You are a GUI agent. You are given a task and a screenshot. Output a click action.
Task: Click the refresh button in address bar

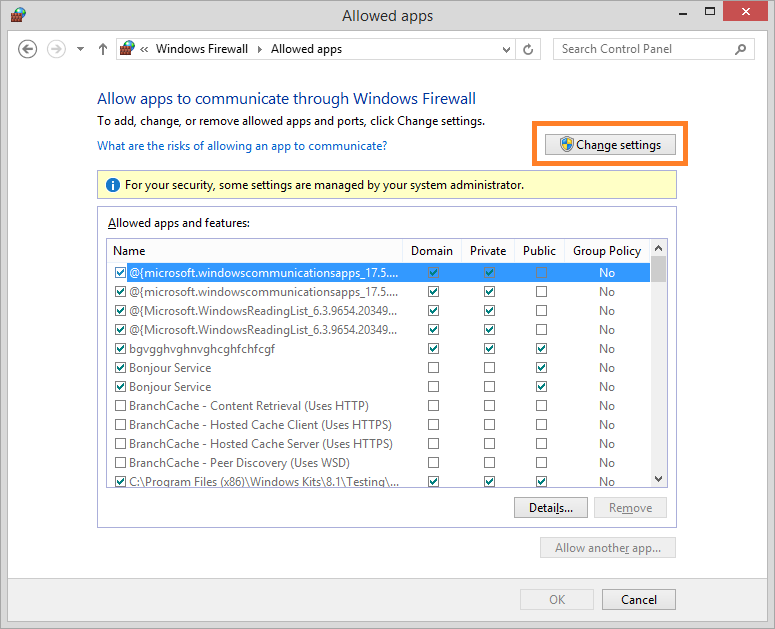(x=528, y=49)
